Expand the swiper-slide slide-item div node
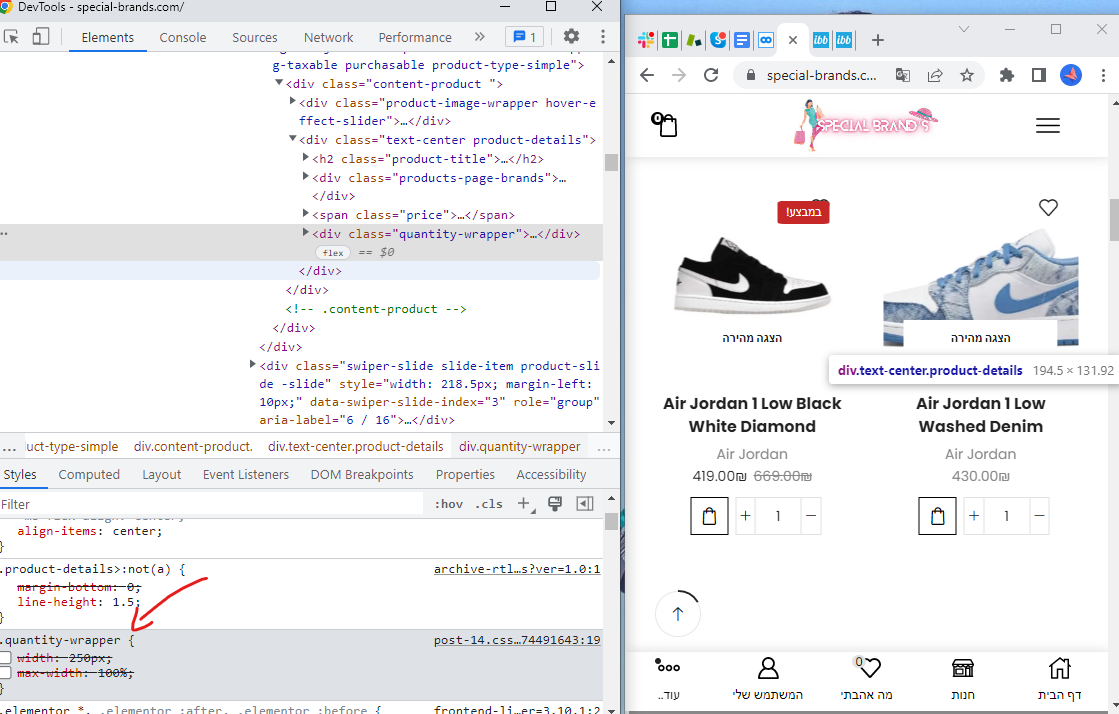Viewport: 1119px width, 714px height. (253, 364)
